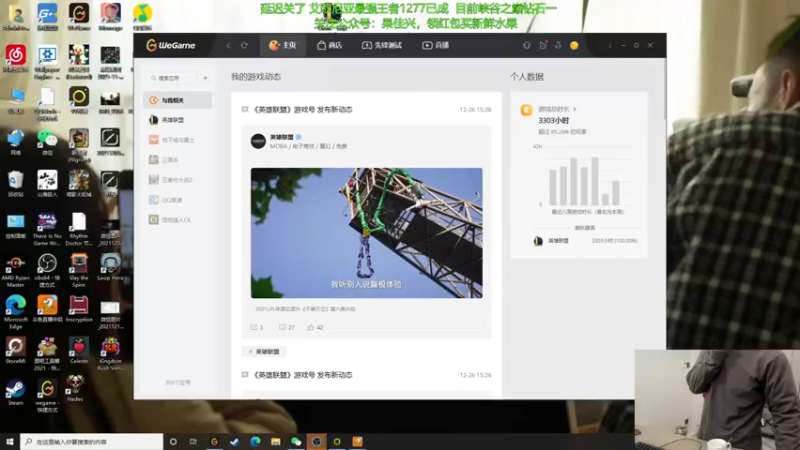Image resolution: width=800 pixels, height=450 pixels.
Task: Select 与我相关 in the sidebar
Action: pos(178,100)
